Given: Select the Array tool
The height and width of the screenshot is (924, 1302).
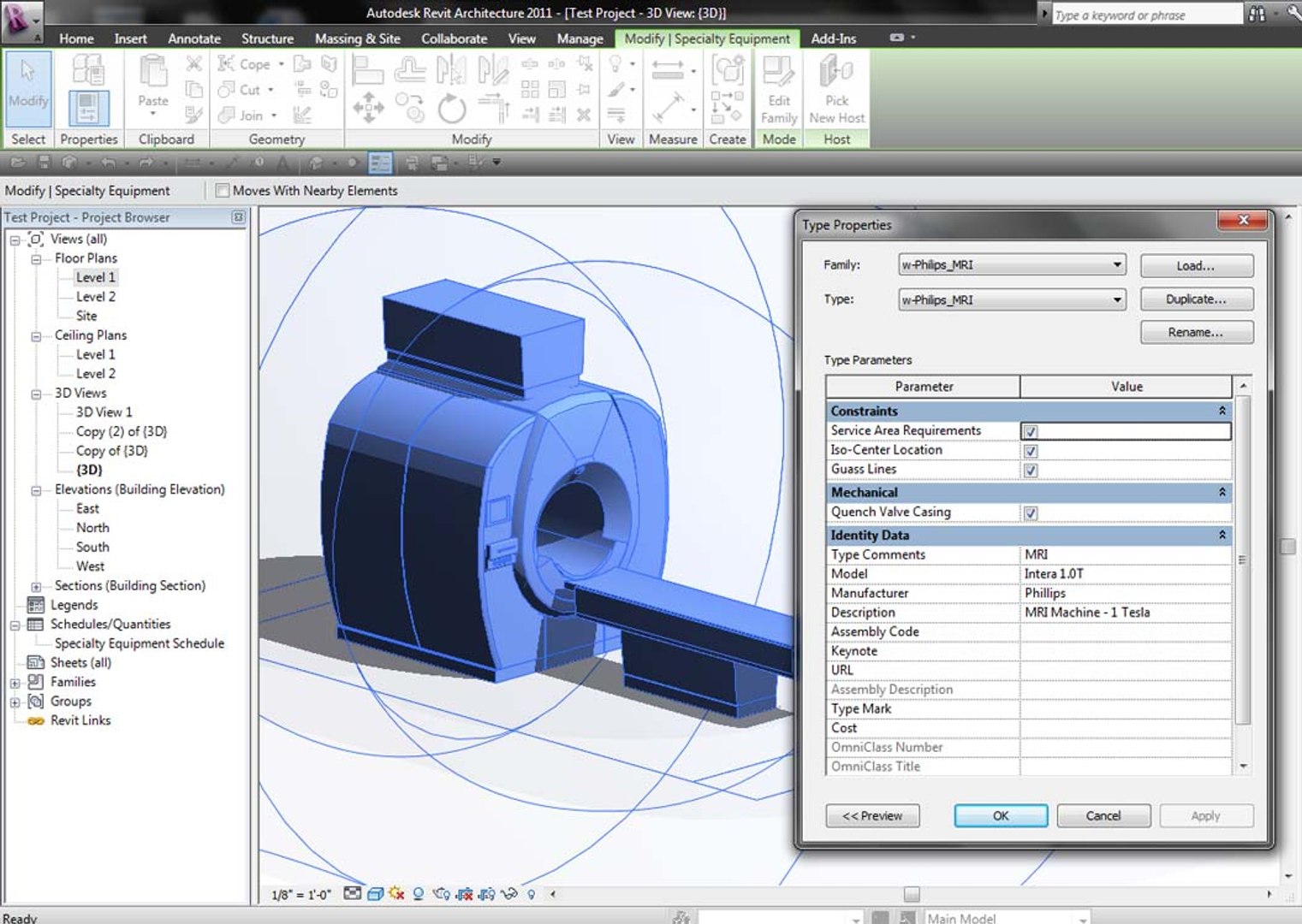Looking at the screenshot, I should pyautogui.click(x=530, y=89).
